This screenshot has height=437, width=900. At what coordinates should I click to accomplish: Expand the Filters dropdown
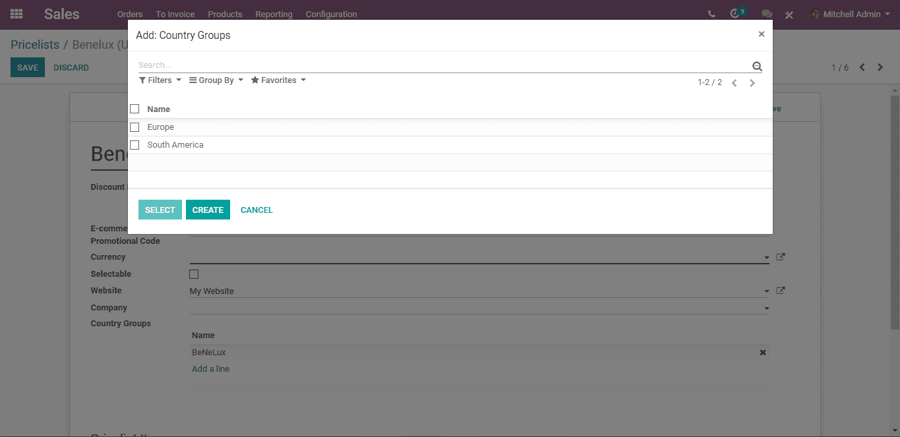pyautogui.click(x=160, y=80)
